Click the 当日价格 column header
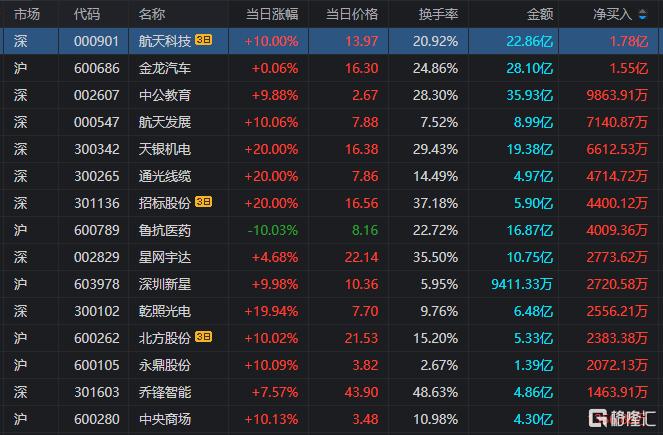Image resolution: width=663 pixels, height=435 pixels. [352, 14]
